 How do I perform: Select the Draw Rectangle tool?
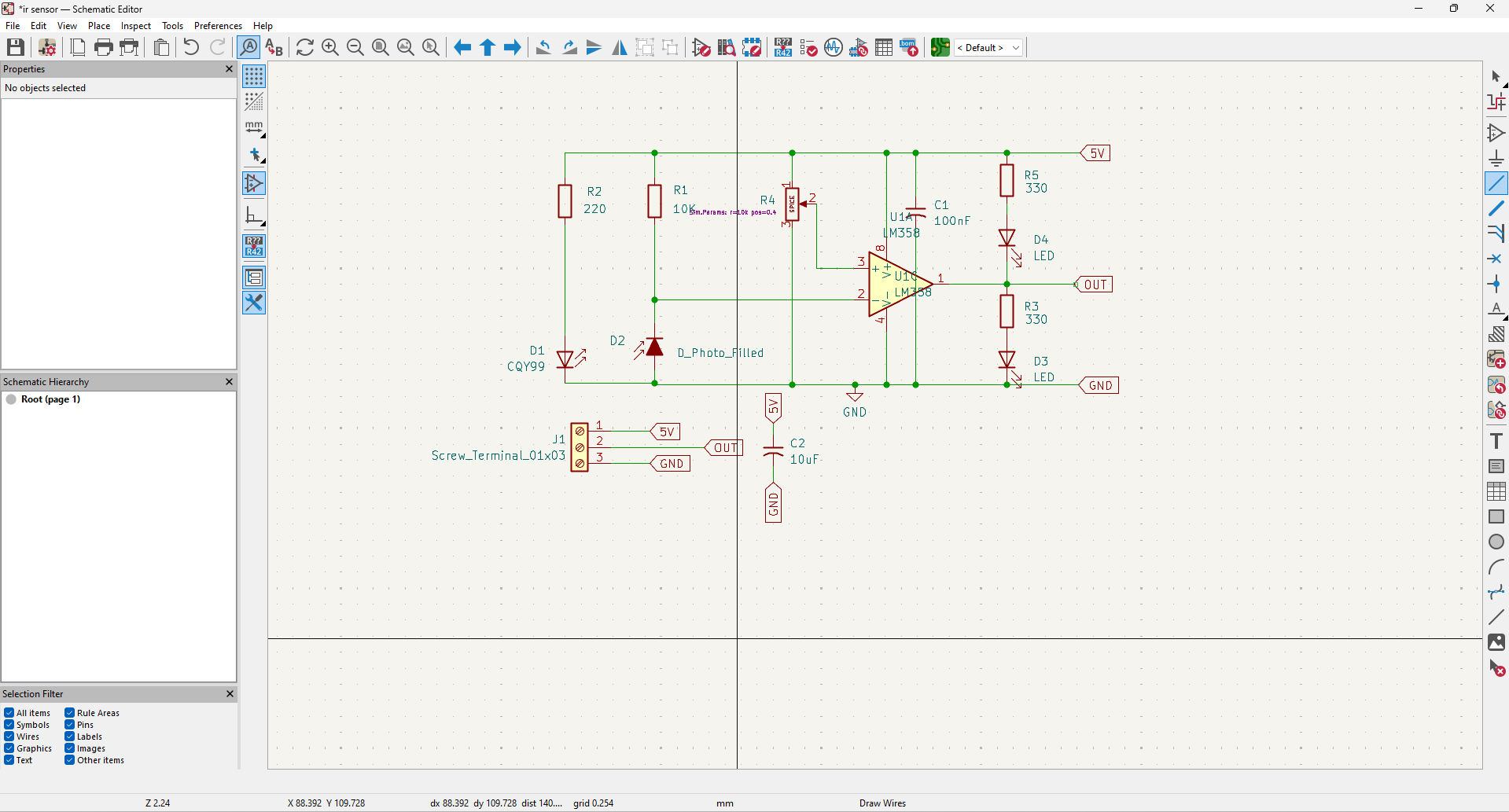pyautogui.click(x=1496, y=516)
